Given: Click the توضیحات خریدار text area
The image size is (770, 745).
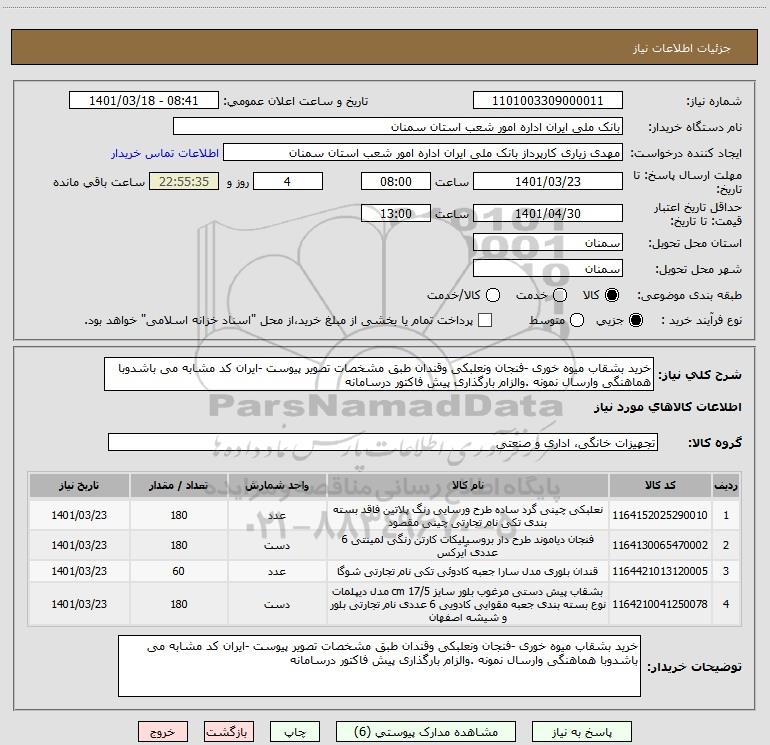Looking at the screenshot, I should (380, 666).
